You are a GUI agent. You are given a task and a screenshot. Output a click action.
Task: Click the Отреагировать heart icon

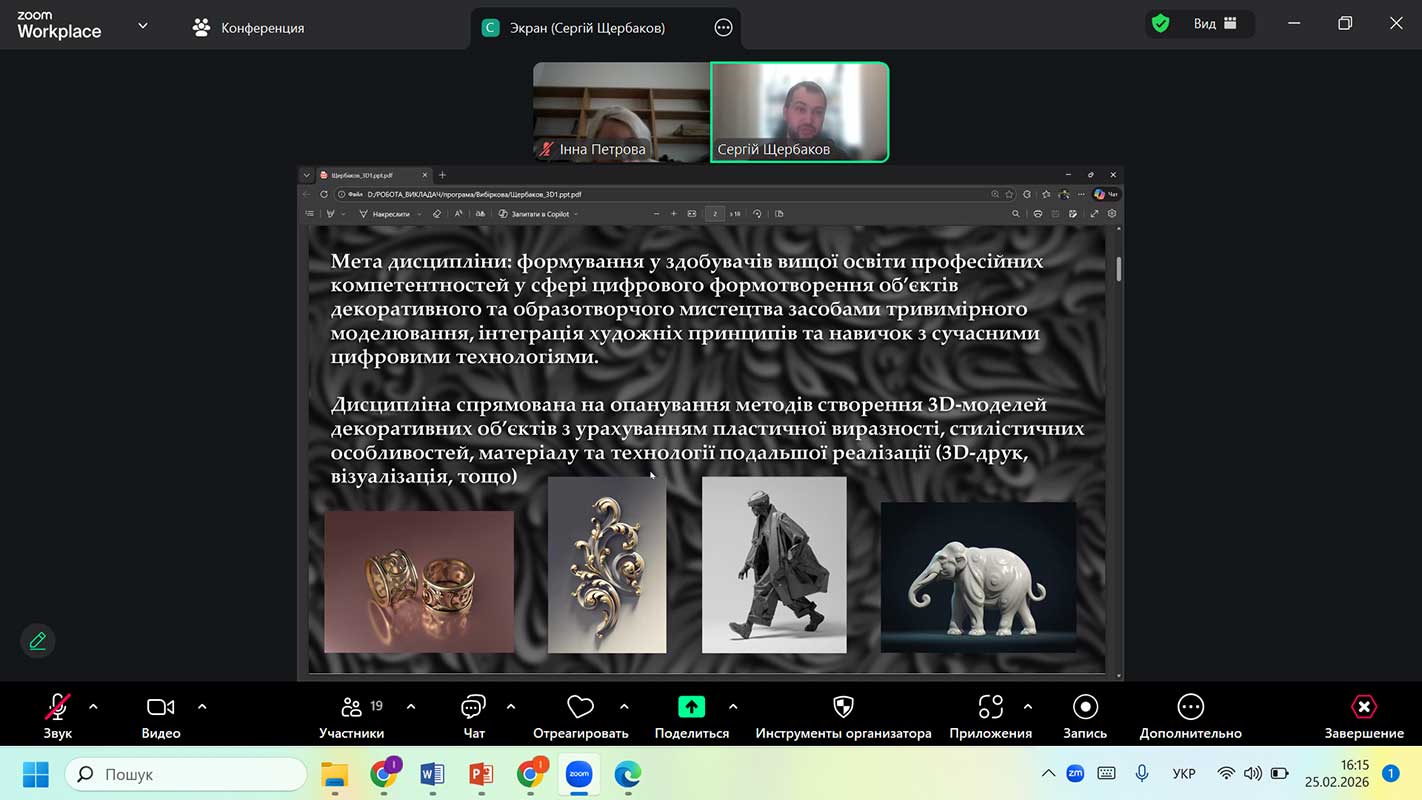[580, 715]
